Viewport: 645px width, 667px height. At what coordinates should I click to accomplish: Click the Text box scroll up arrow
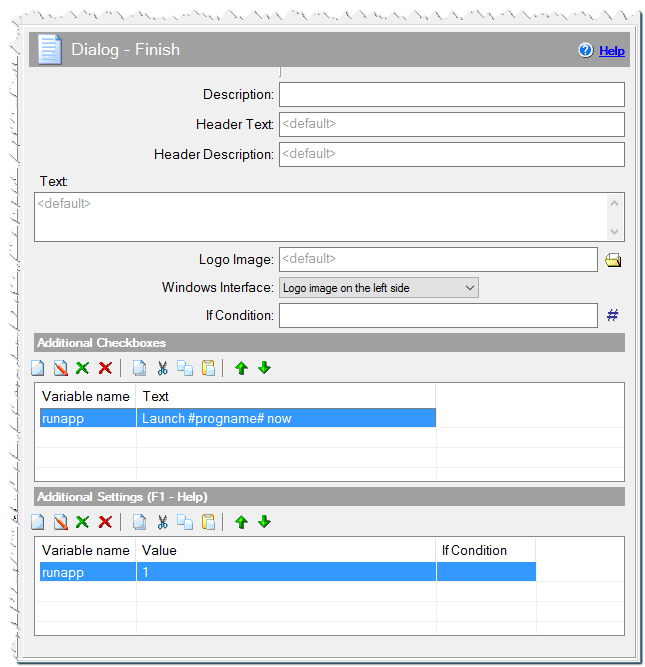[x=614, y=203]
